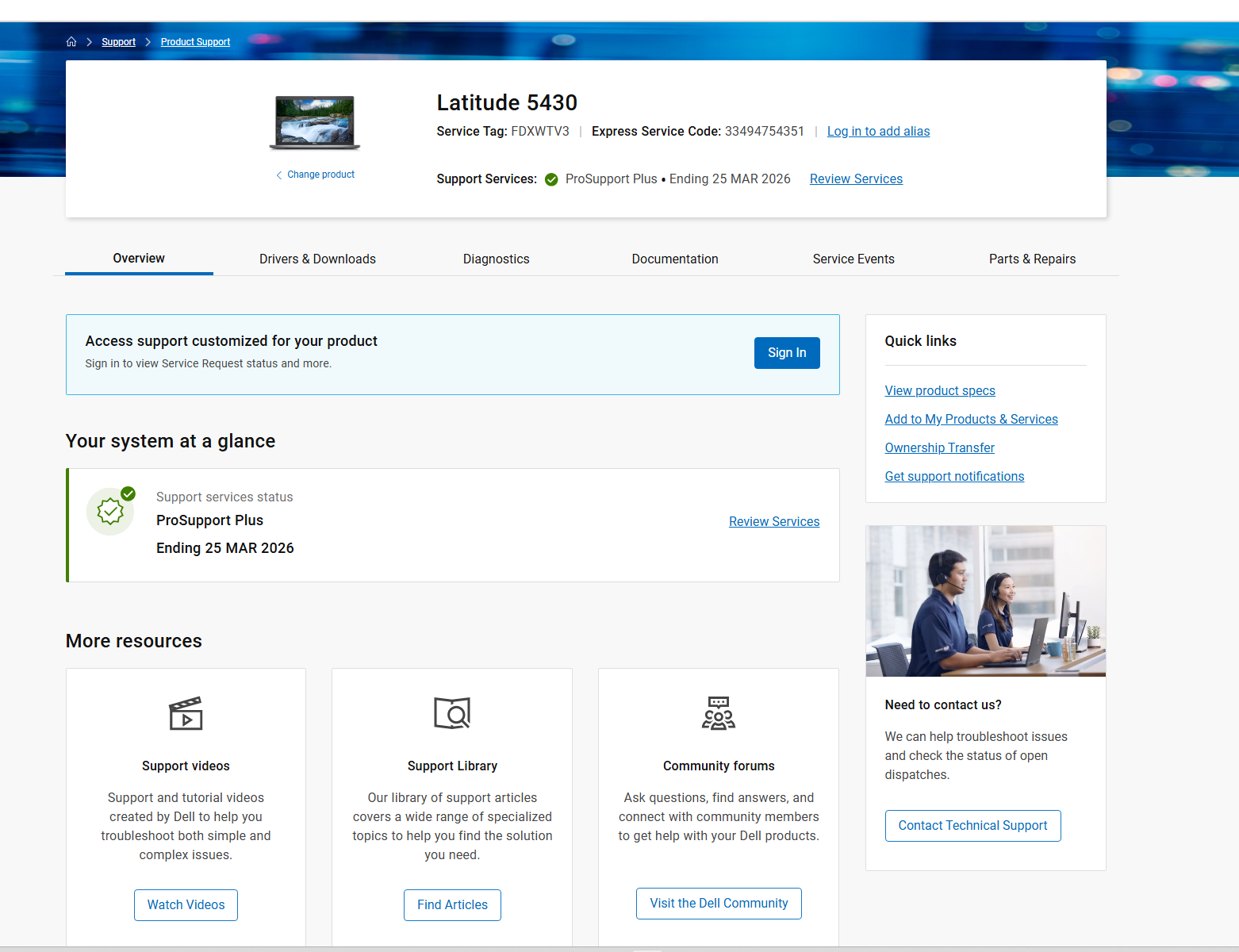Click Contact Technical Support button
This screenshot has width=1239, height=952.
tap(972, 826)
